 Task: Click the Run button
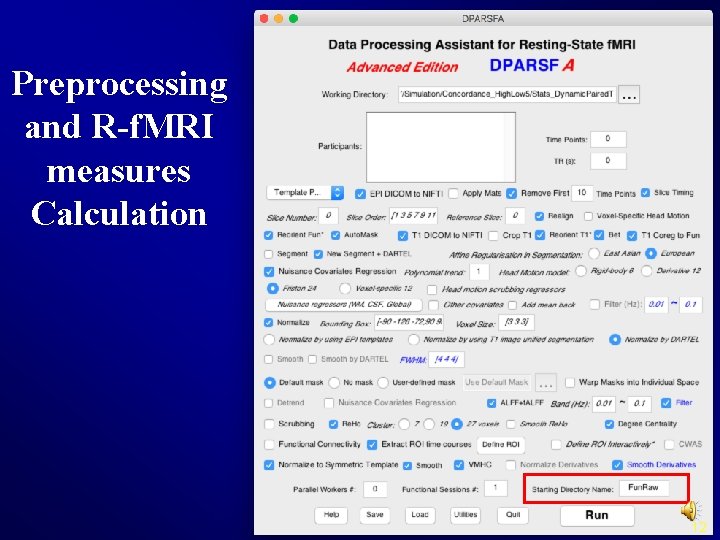597,516
